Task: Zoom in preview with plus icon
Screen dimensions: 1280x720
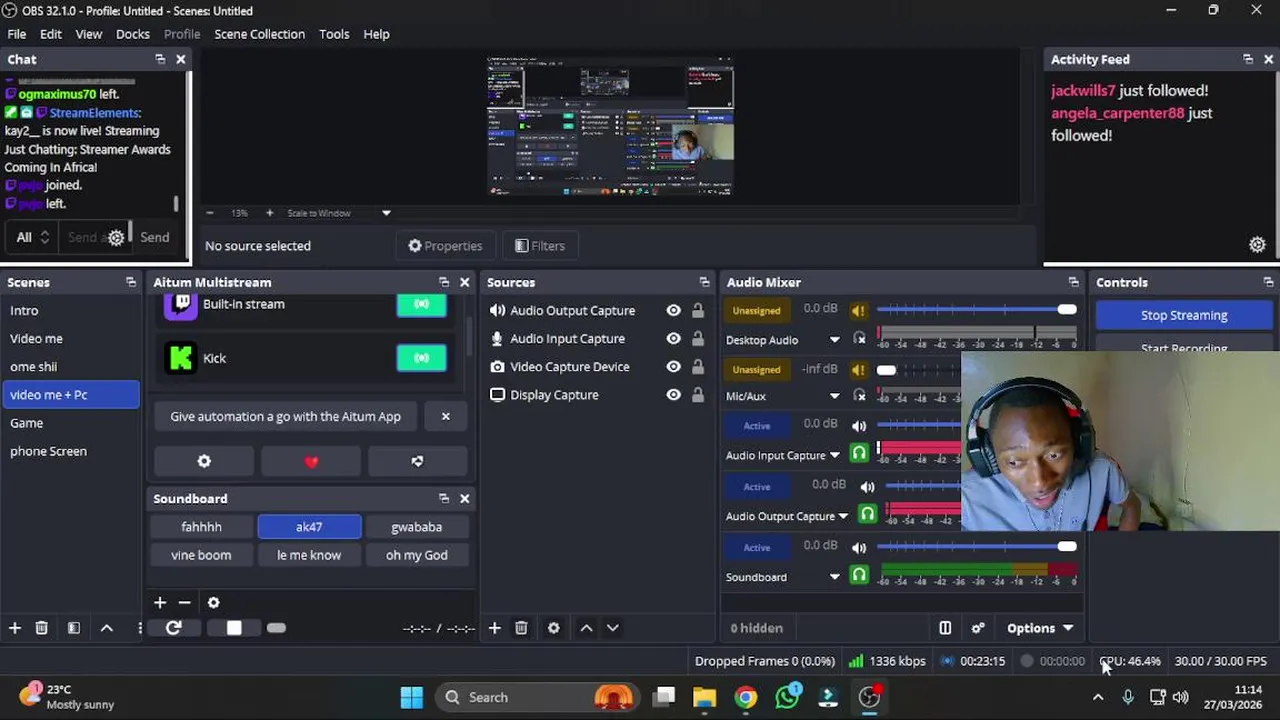Action: pyautogui.click(x=269, y=213)
